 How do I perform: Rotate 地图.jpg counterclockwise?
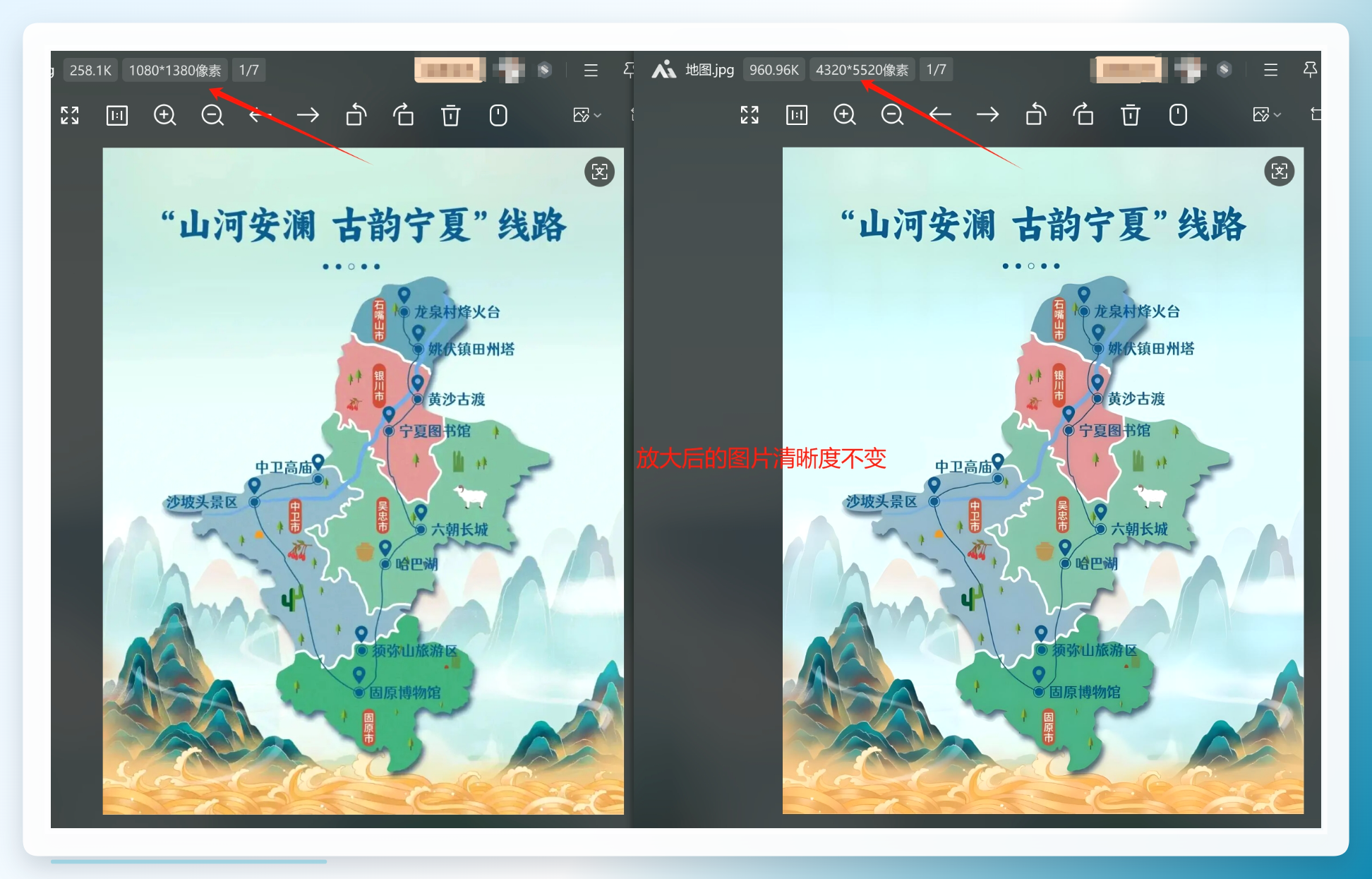tap(1035, 114)
